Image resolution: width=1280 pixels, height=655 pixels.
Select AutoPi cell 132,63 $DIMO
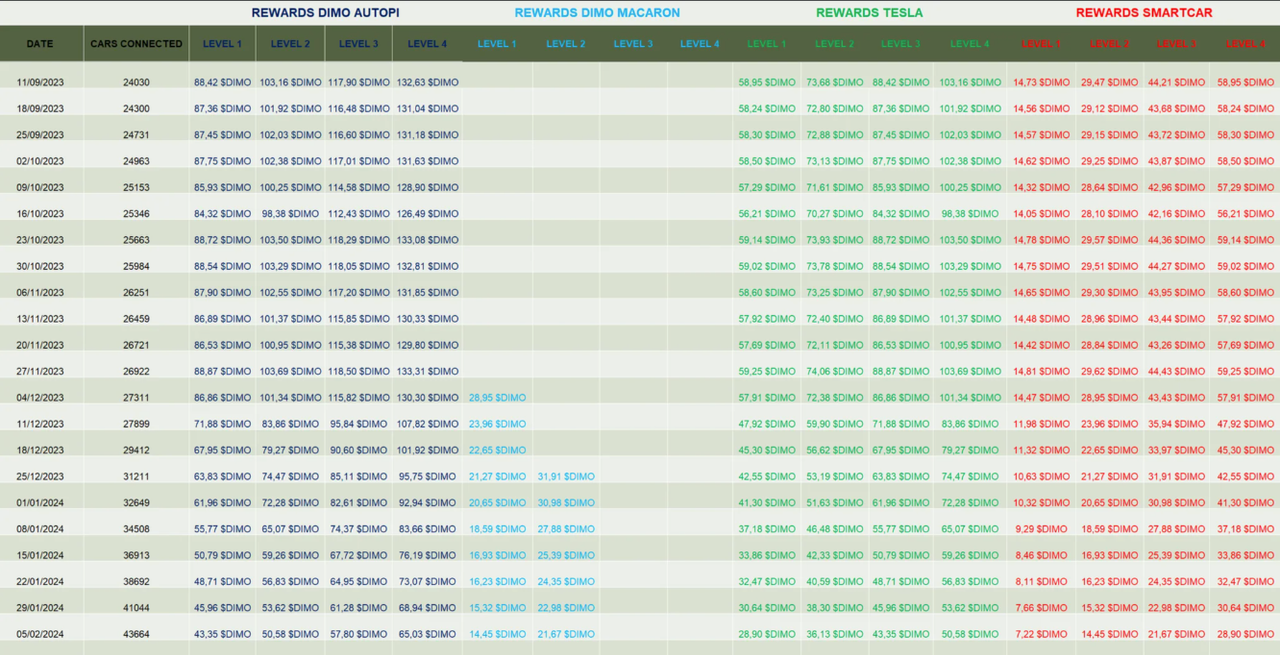tap(427, 82)
